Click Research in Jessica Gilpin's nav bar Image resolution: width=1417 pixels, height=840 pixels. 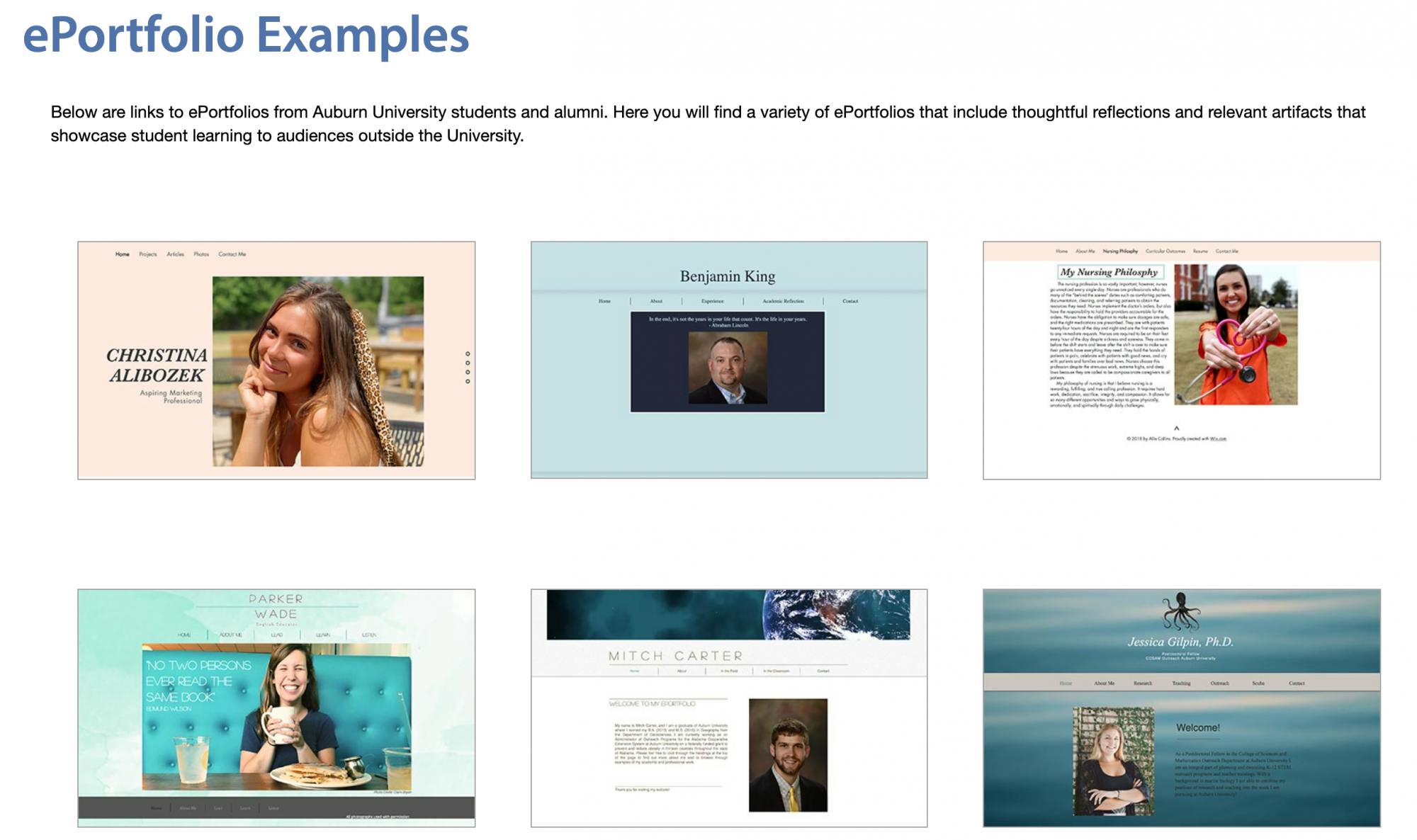[1142, 683]
